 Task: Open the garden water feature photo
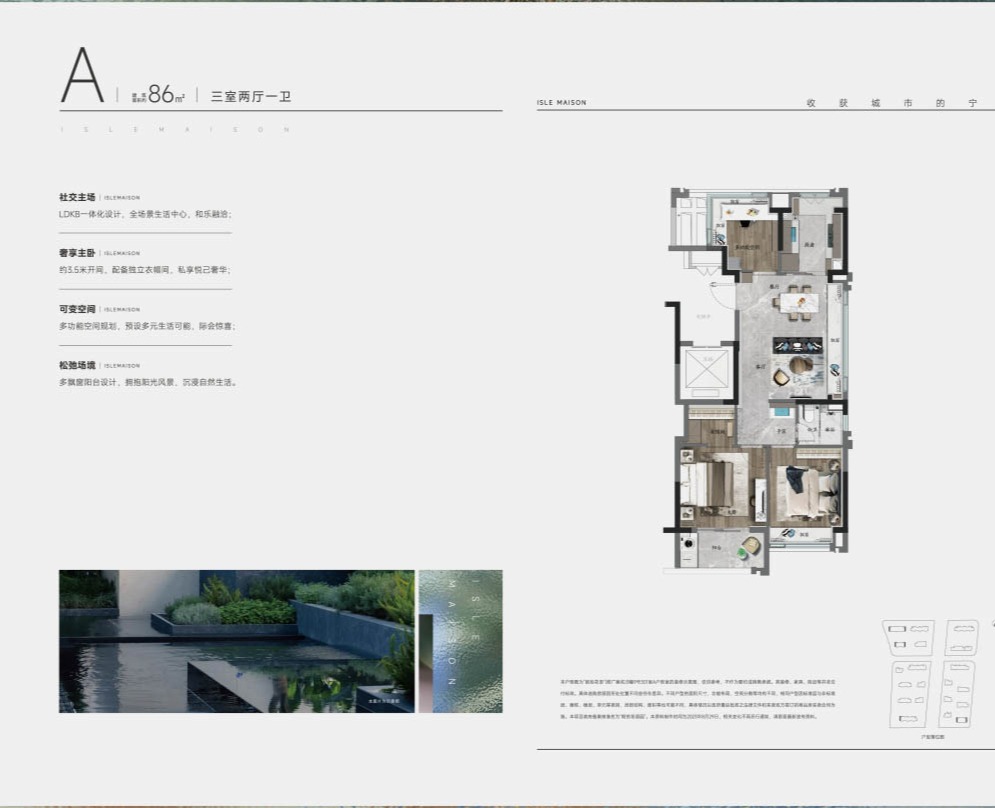pos(237,641)
